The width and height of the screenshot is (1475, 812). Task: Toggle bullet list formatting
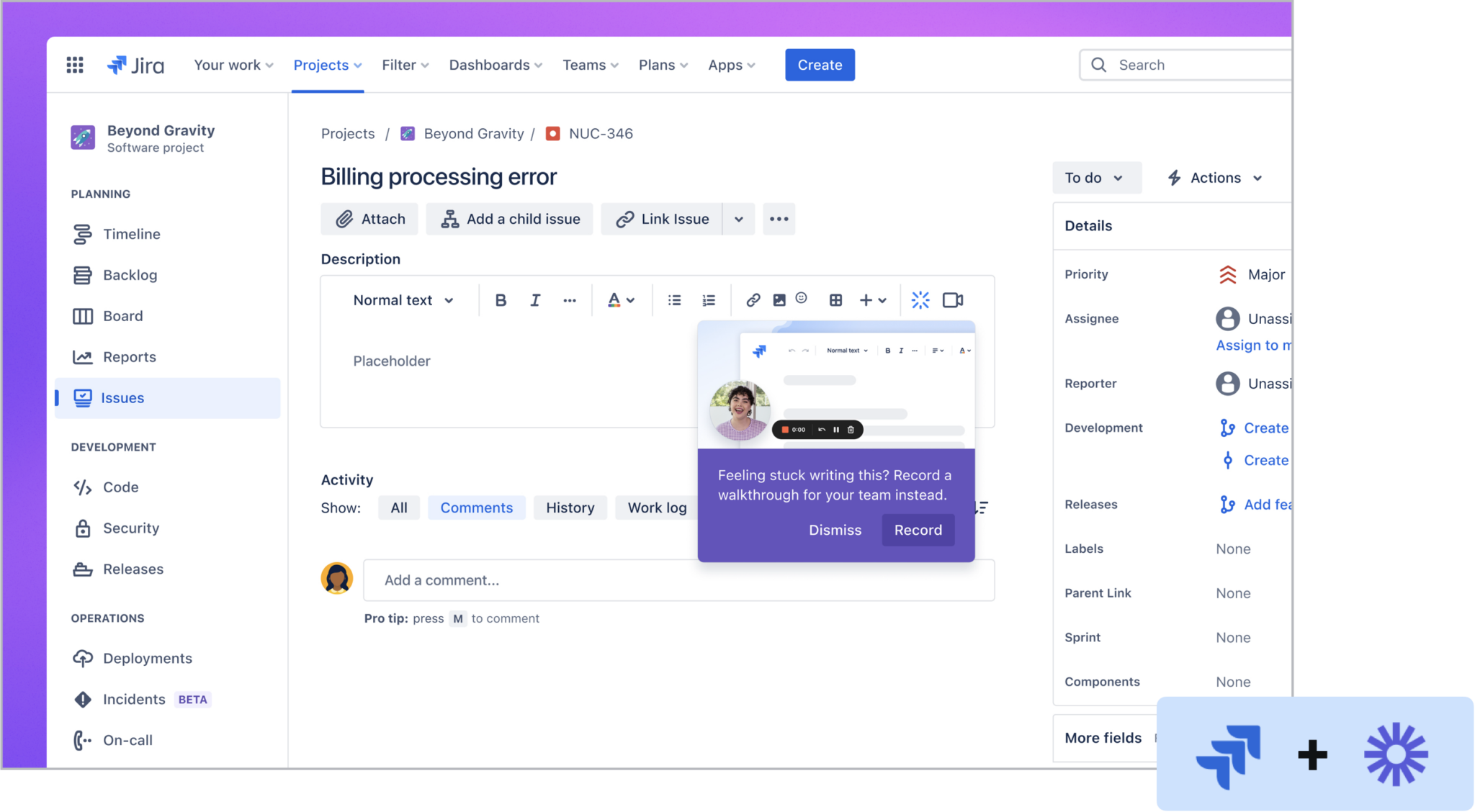[674, 300]
